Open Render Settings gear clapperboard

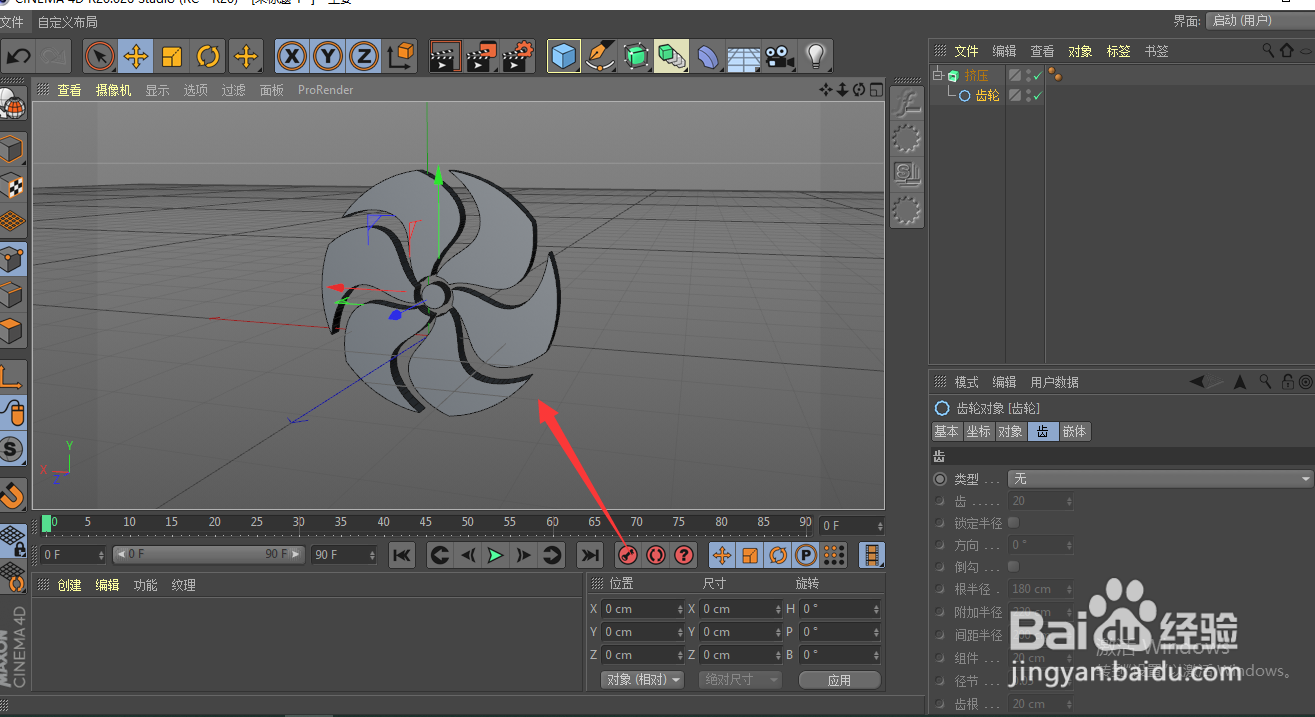(518, 56)
